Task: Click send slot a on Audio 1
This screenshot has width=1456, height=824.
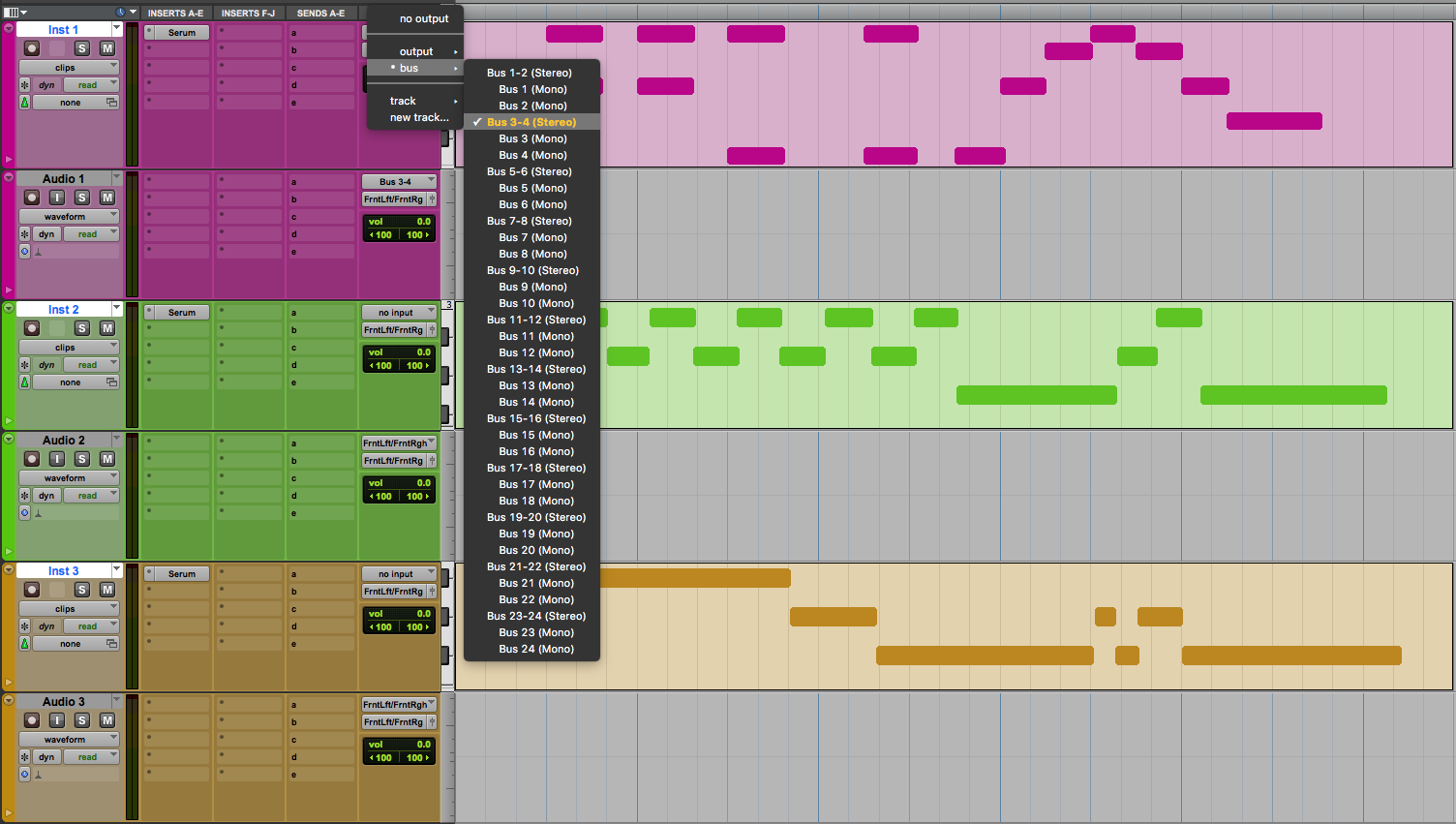Action: coord(321,182)
